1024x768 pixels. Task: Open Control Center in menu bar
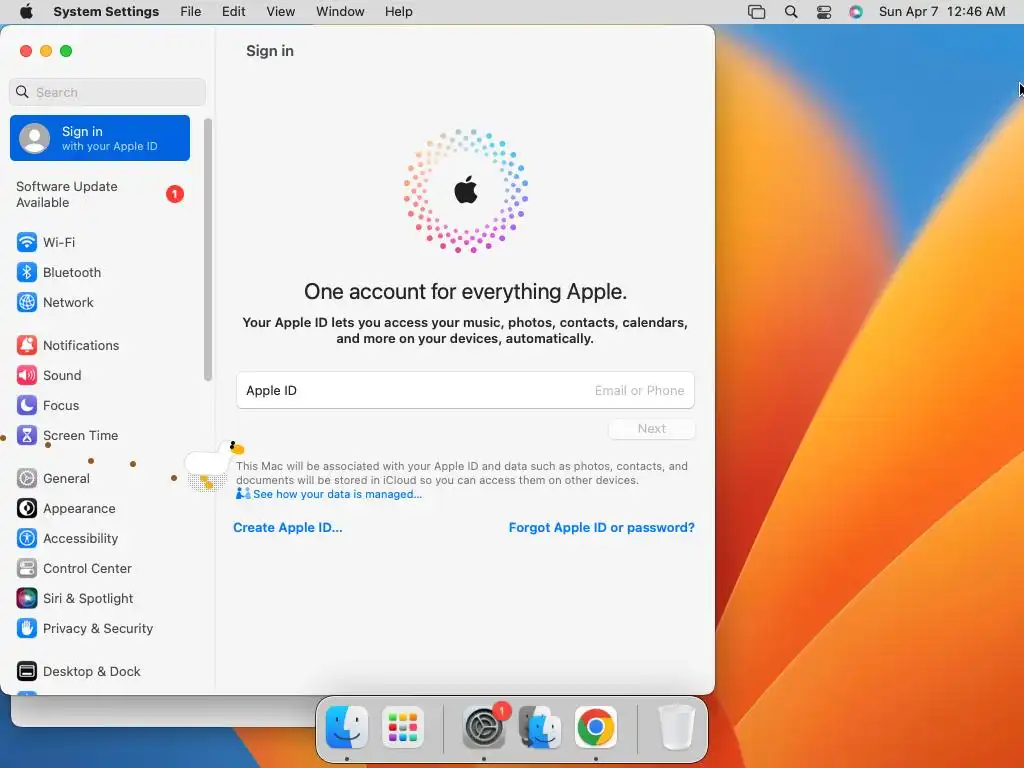pos(824,12)
